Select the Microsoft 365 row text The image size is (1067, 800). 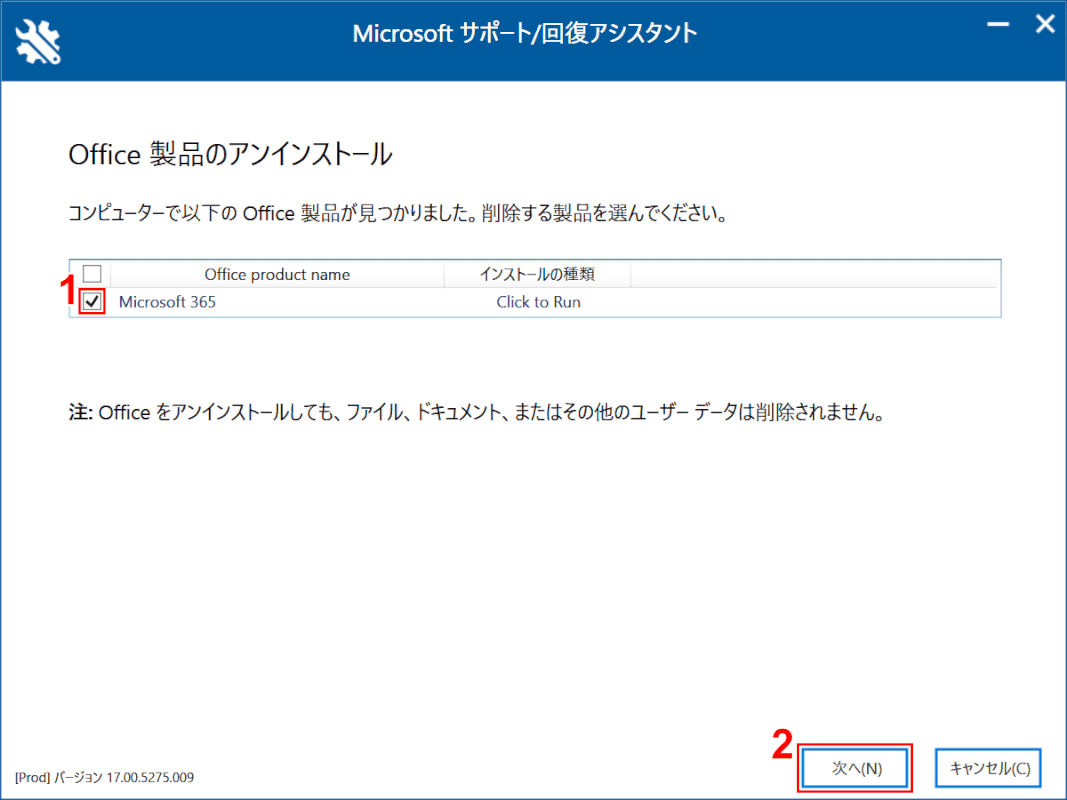pyautogui.click(x=167, y=302)
